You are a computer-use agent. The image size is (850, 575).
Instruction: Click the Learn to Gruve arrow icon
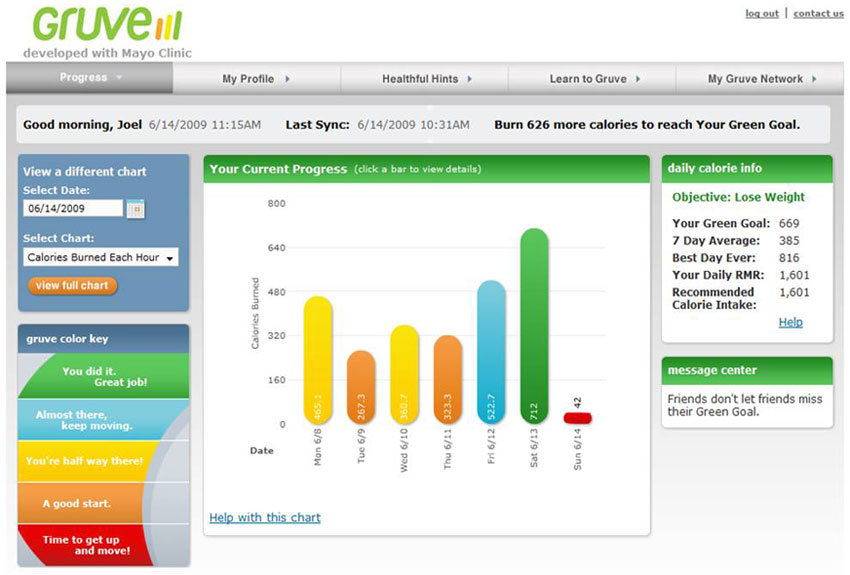tap(638, 79)
